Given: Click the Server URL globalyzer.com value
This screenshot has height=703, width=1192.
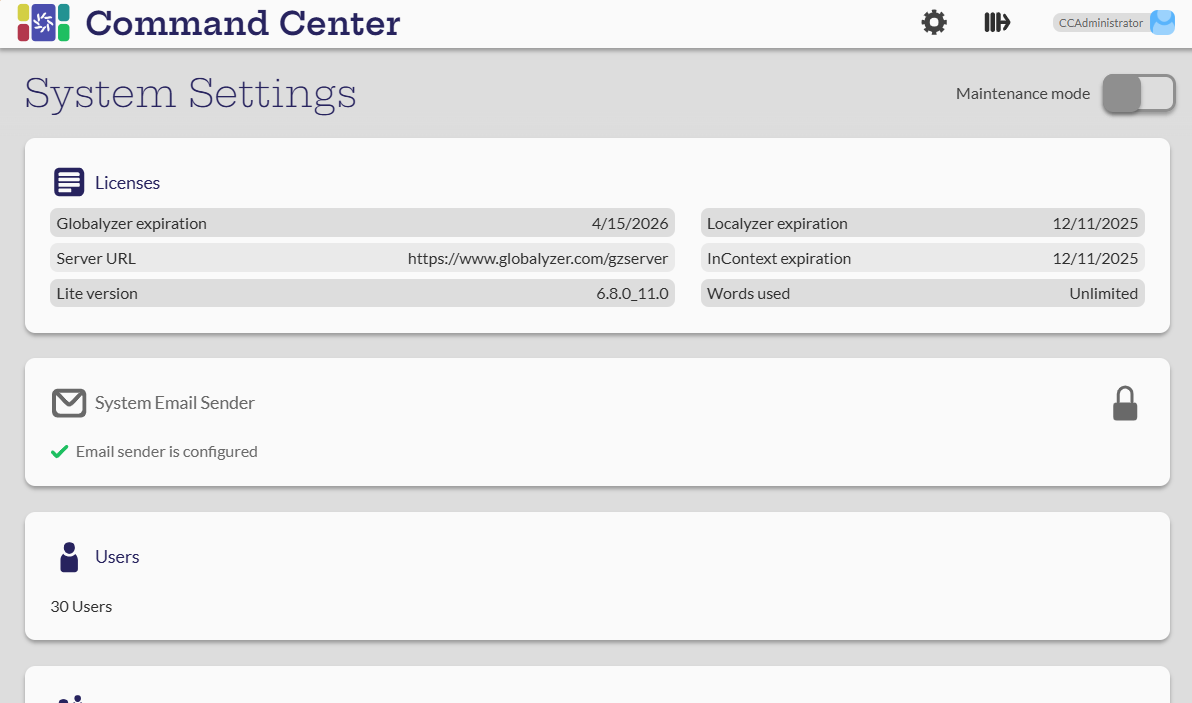Looking at the screenshot, I should (x=538, y=258).
